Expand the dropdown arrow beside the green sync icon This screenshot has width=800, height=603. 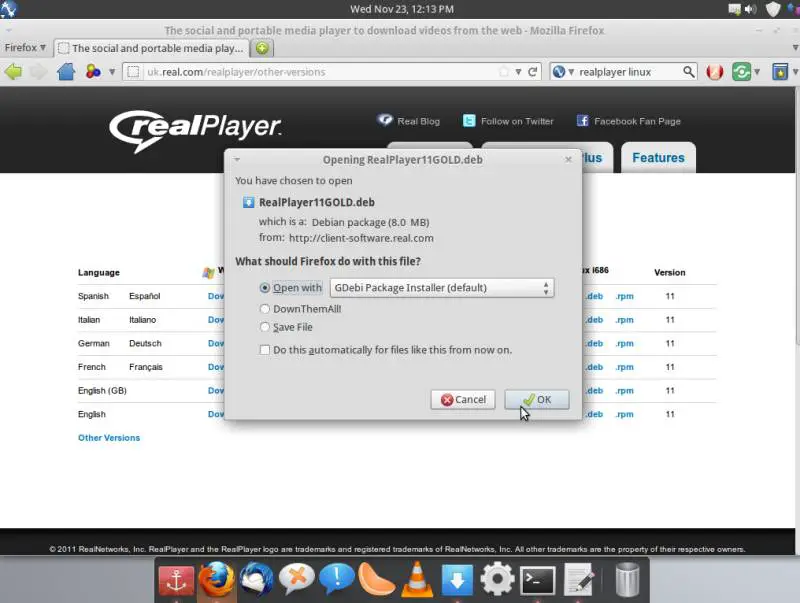pyautogui.click(x=757, y=72)
